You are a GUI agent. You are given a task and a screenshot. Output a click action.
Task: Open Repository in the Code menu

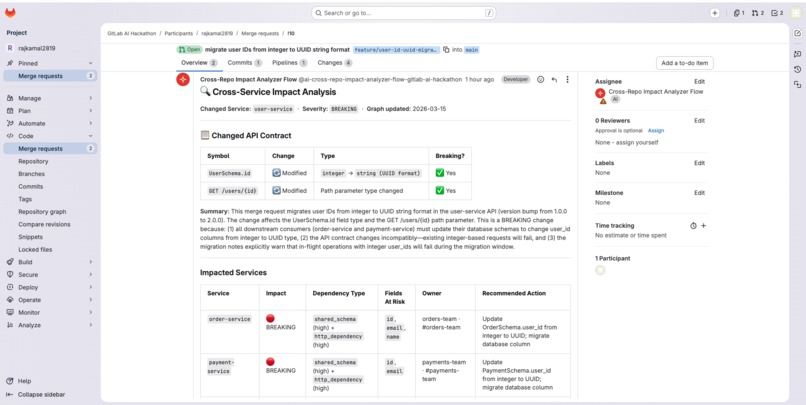point(50,161)
